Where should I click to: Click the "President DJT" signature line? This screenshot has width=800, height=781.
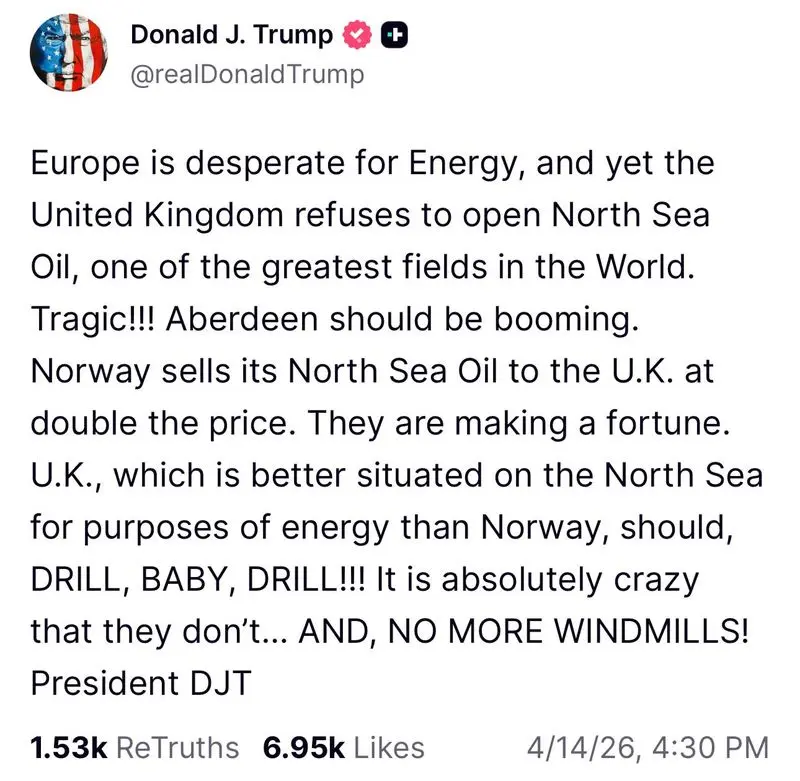tap(138, 683)
